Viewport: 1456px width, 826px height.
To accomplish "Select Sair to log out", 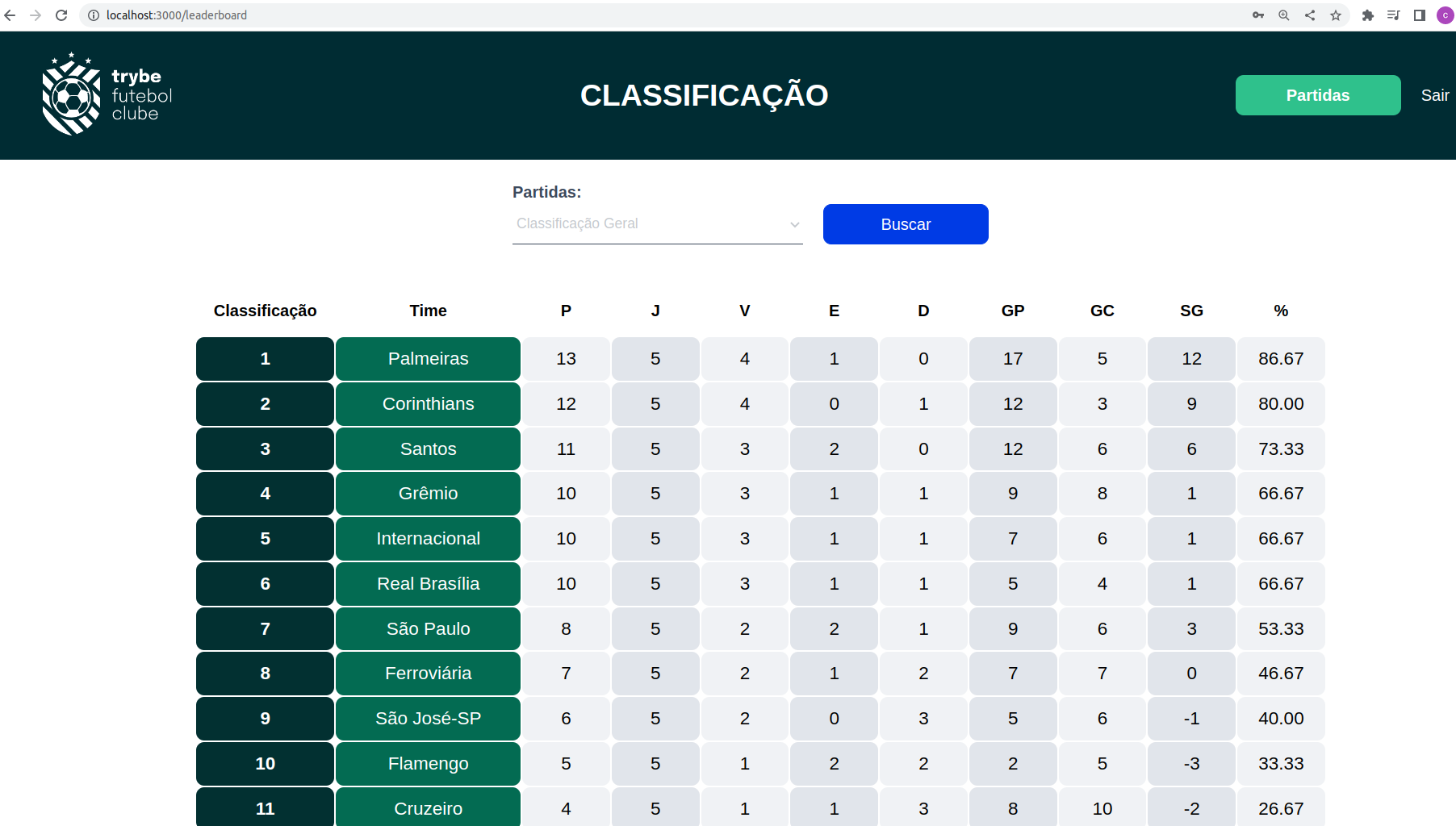I will pyautogui.click(x=1434, y=94).
